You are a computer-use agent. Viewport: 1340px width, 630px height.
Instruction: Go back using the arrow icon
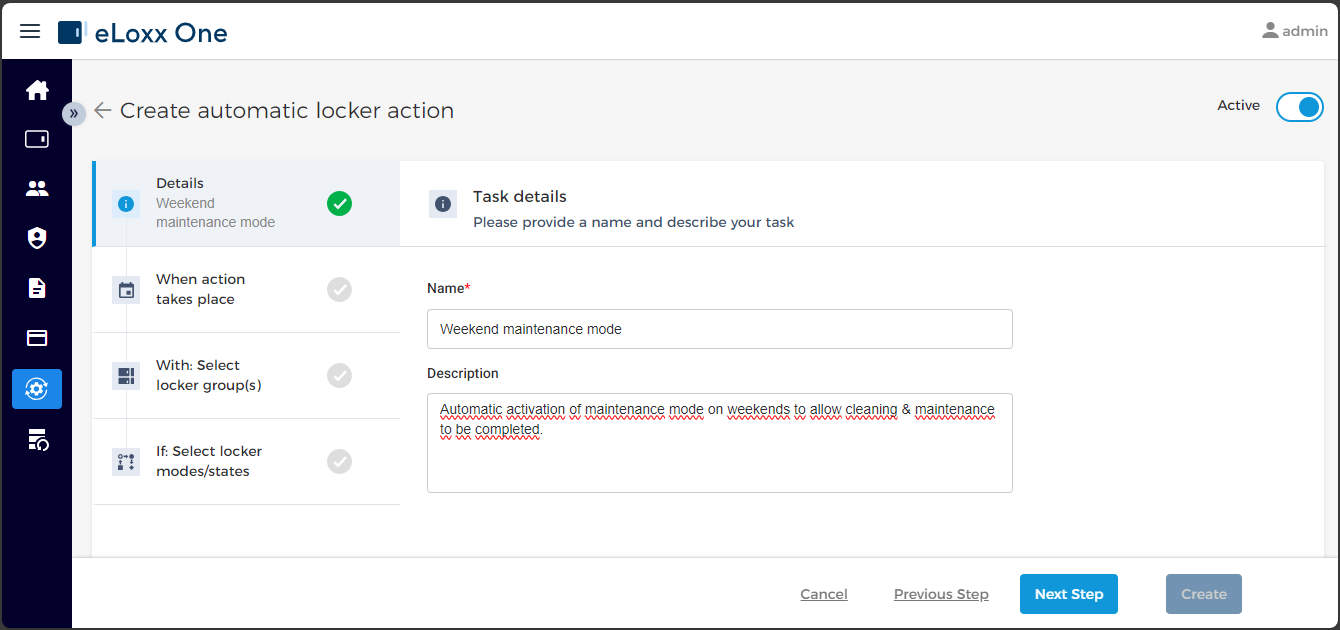click(102, 111)
